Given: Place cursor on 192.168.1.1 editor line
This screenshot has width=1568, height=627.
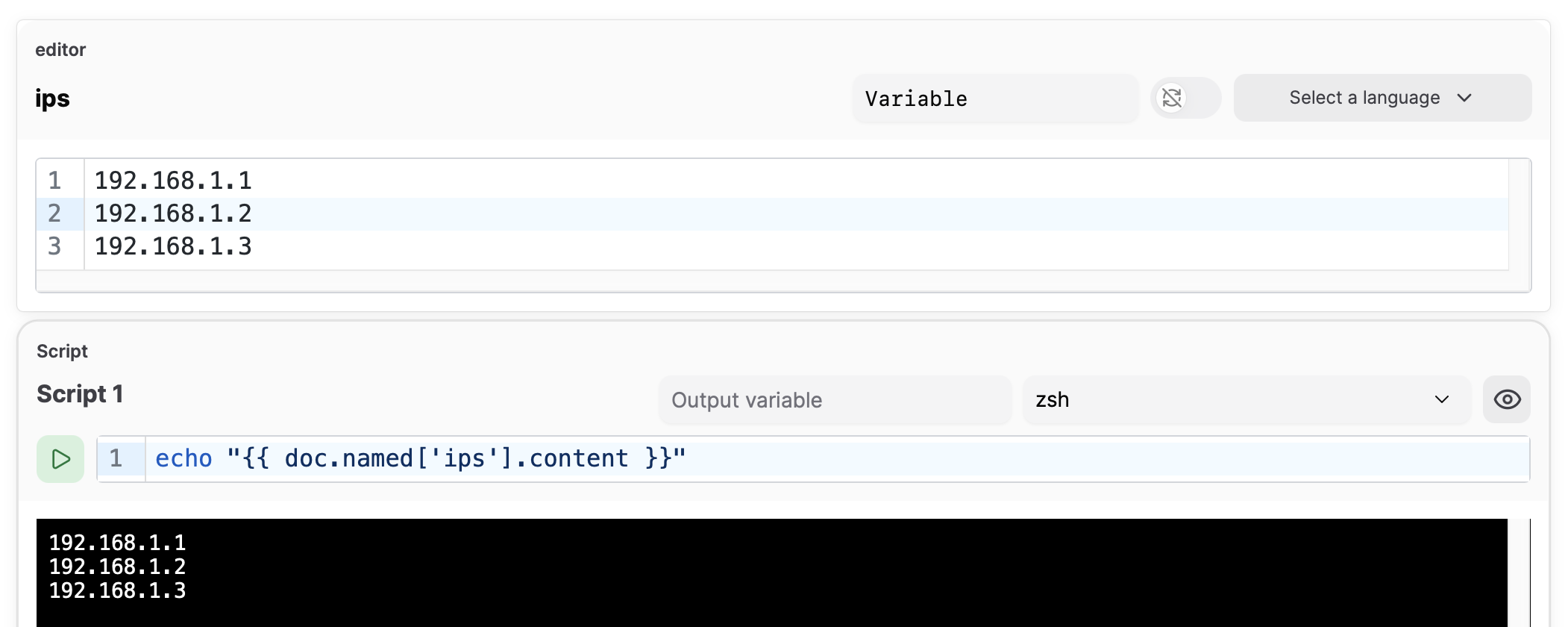Looking at the screenshot, I should (x=173, y=181).
